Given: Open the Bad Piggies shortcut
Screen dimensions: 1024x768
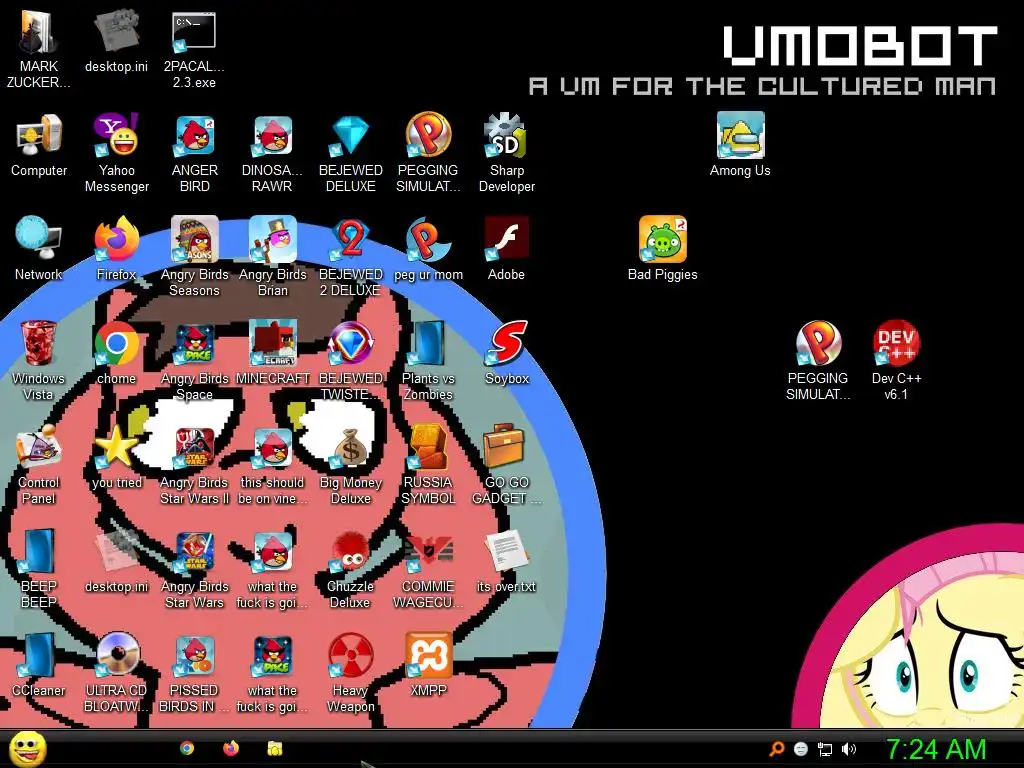Looking at the screenshot, I should [662, 239].
